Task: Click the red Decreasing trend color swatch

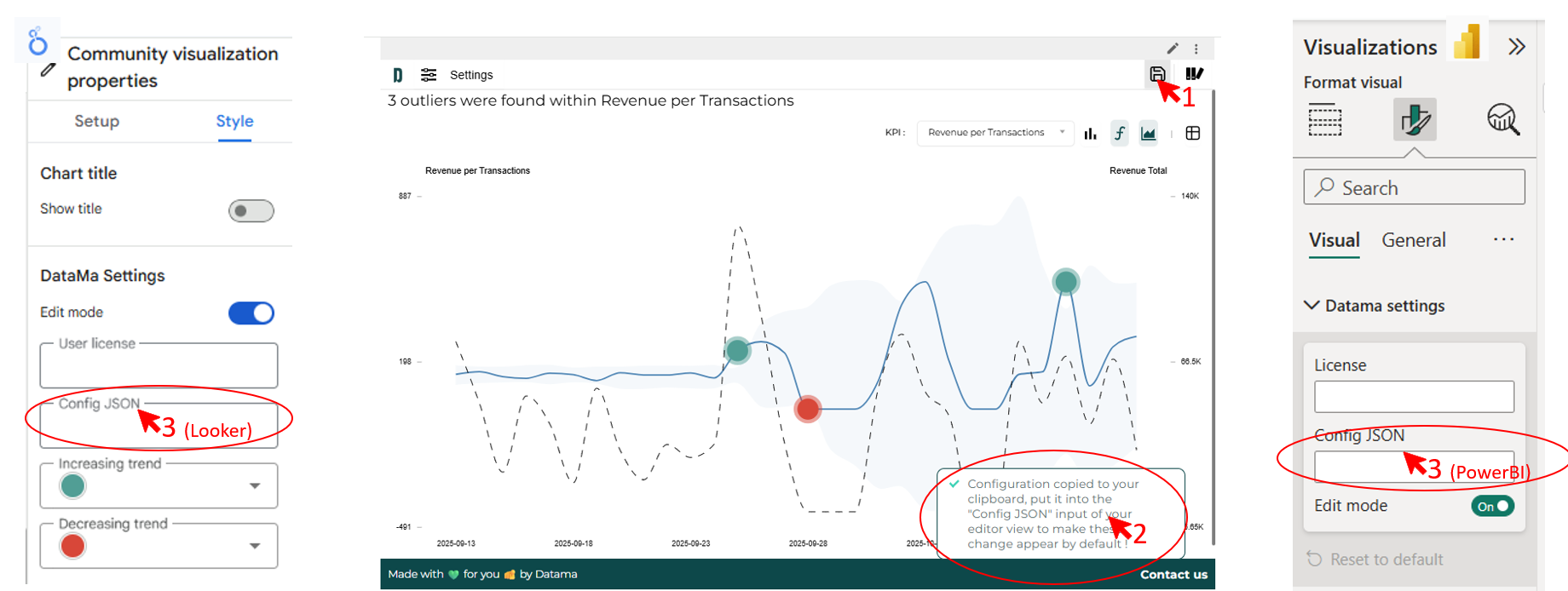Action: pos(73,546)
